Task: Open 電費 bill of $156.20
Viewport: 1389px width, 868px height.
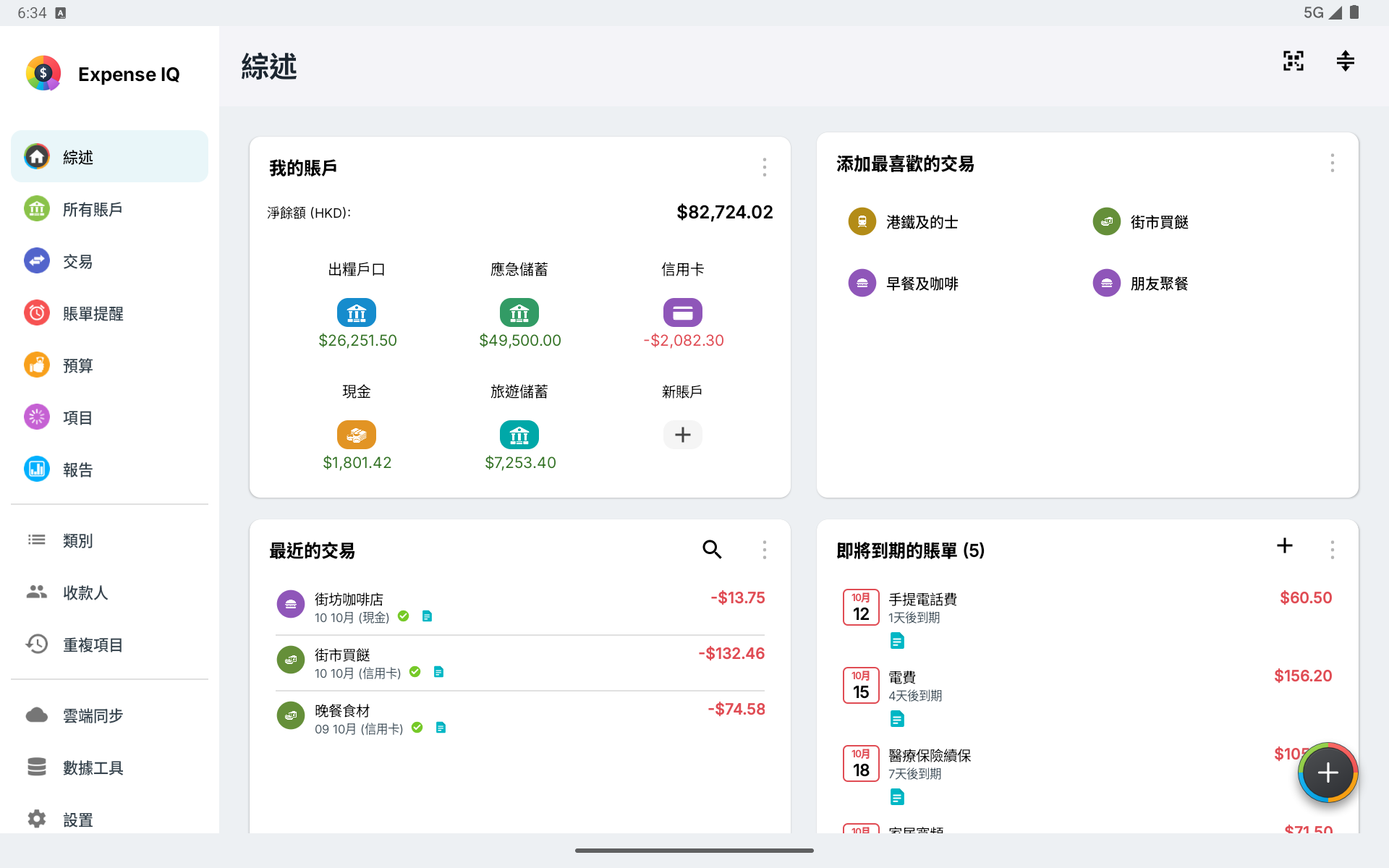Action: (x=1087, y=697)
